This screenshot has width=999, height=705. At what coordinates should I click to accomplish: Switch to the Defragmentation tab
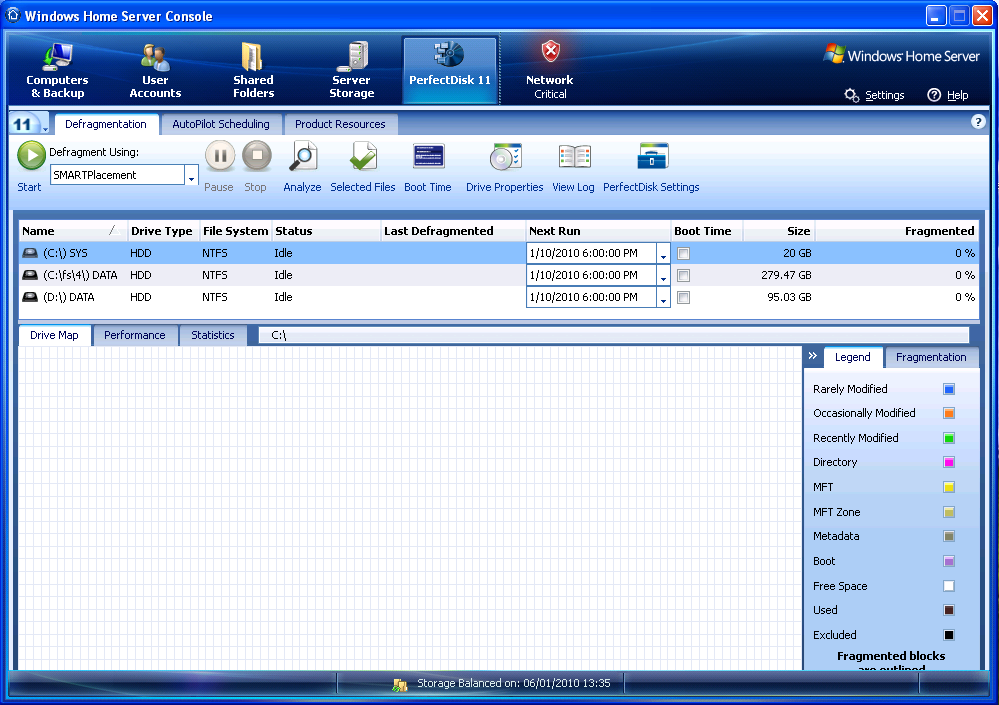pyautogui.click(x=106, y=124)
